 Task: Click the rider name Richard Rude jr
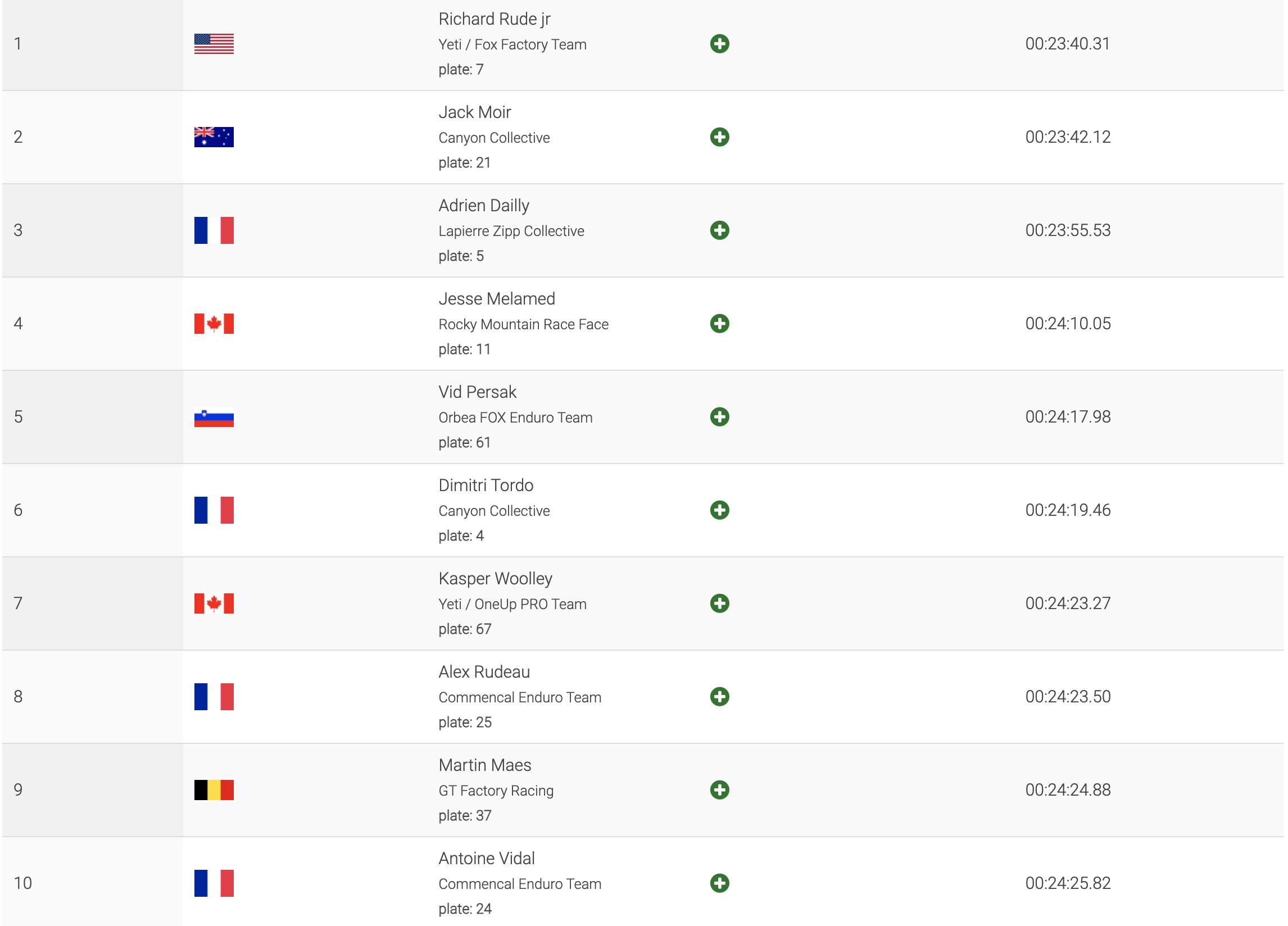(494, 19)
